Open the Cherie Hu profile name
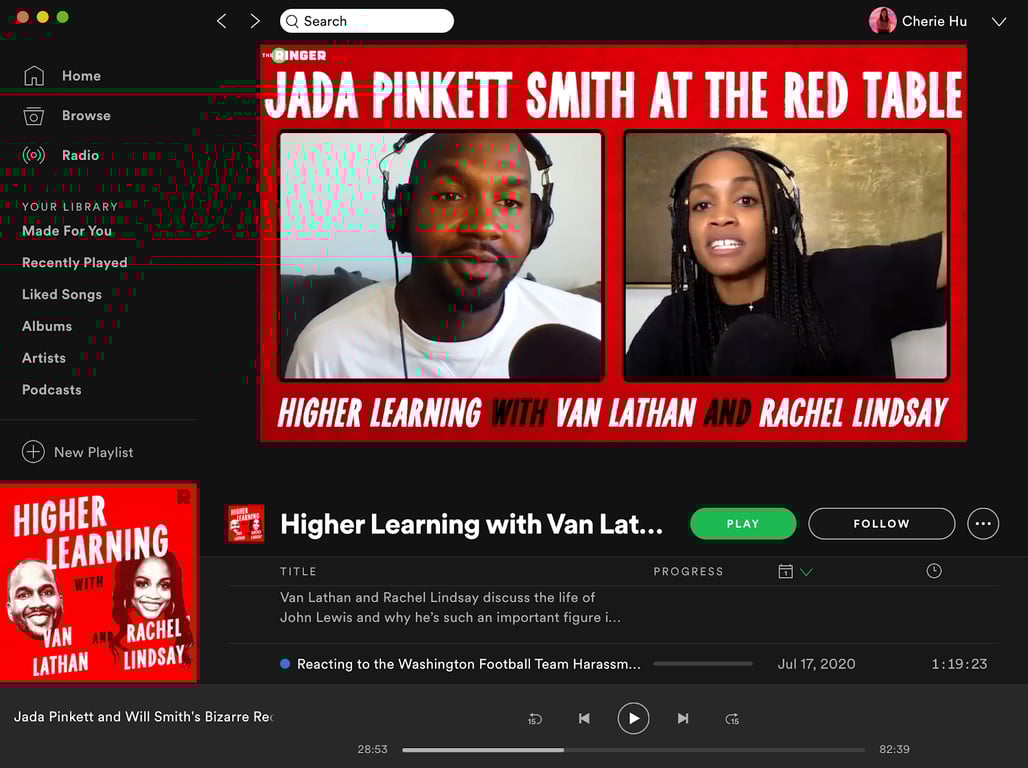 pyautogui.click(x=934, y=21)
